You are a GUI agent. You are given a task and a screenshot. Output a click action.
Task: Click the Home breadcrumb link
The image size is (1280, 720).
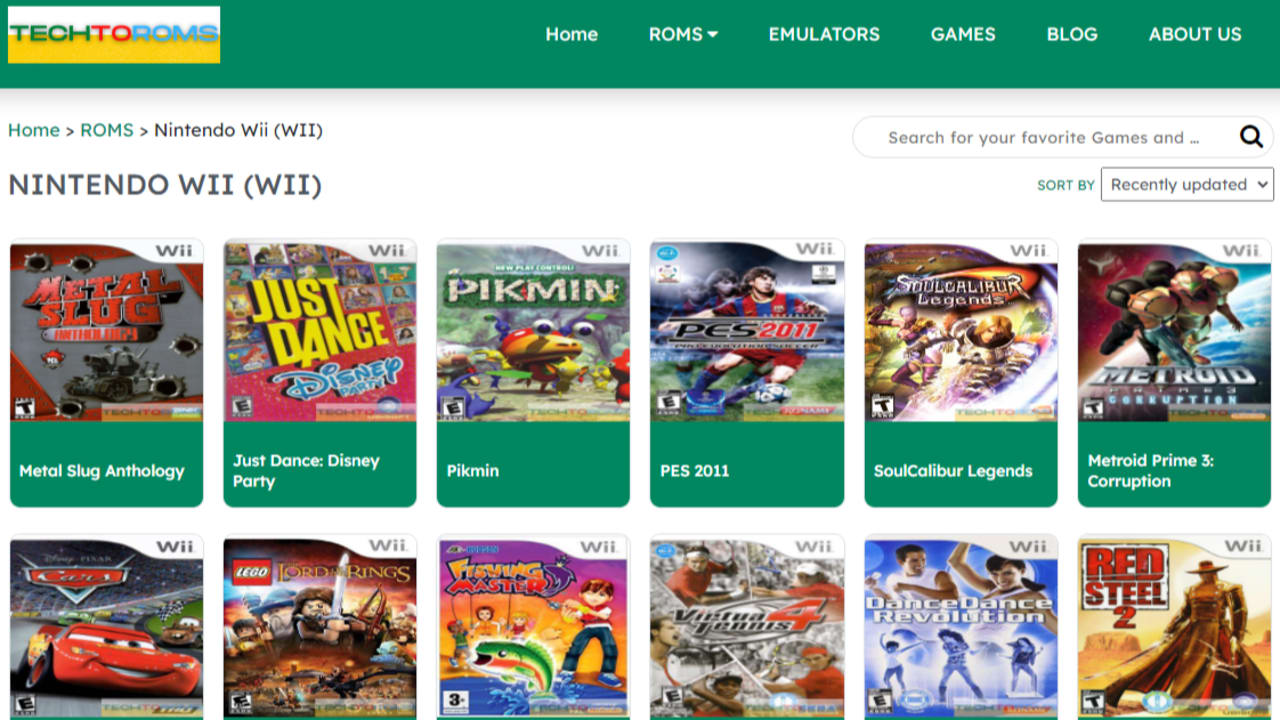pyautogui.click(x=34, y=130)
